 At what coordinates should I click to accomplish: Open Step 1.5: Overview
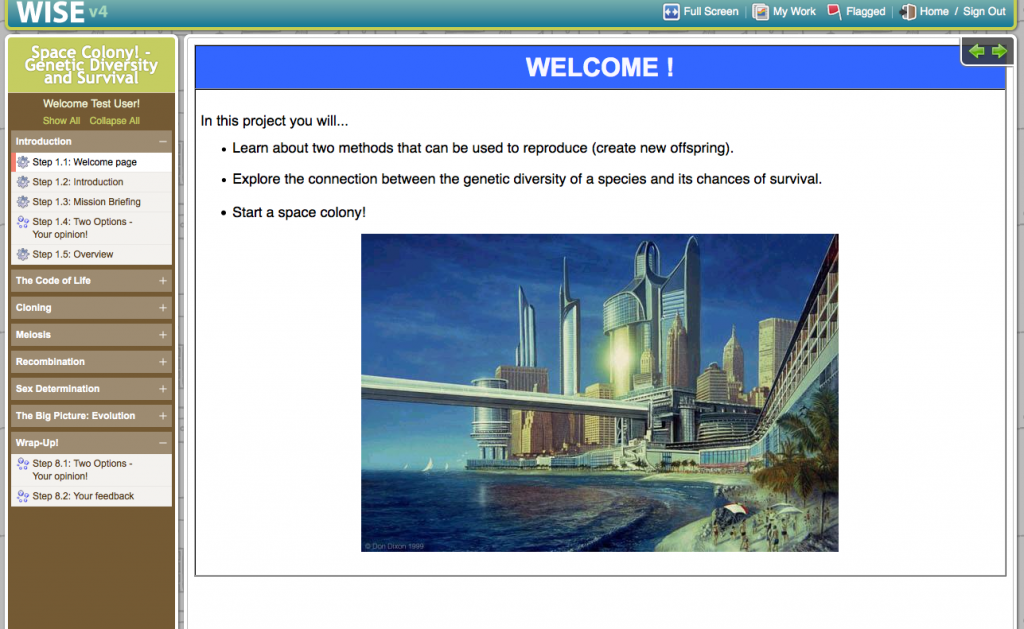pos(91,254)
